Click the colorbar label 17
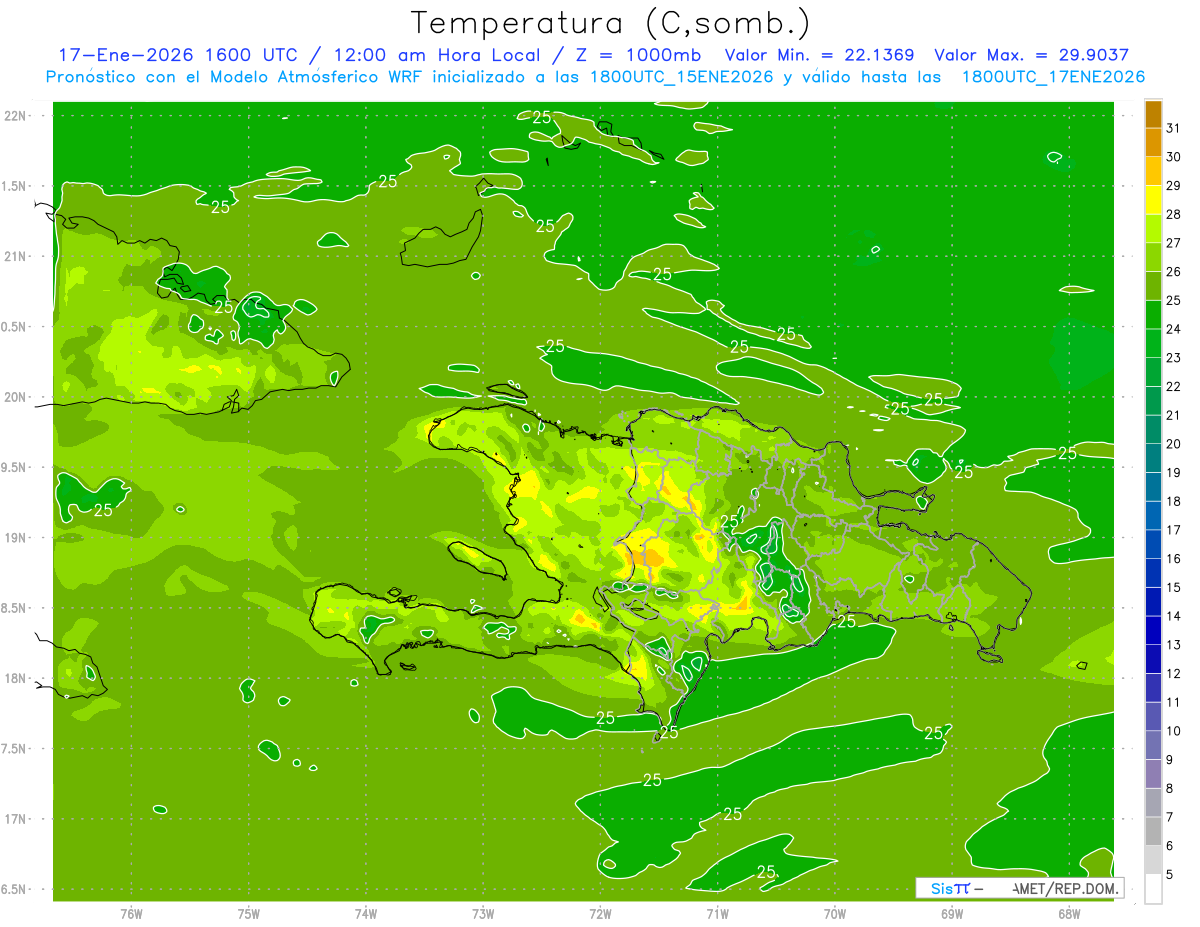This screenshot has height=927, width=1200. click(x=1174, y=530)
